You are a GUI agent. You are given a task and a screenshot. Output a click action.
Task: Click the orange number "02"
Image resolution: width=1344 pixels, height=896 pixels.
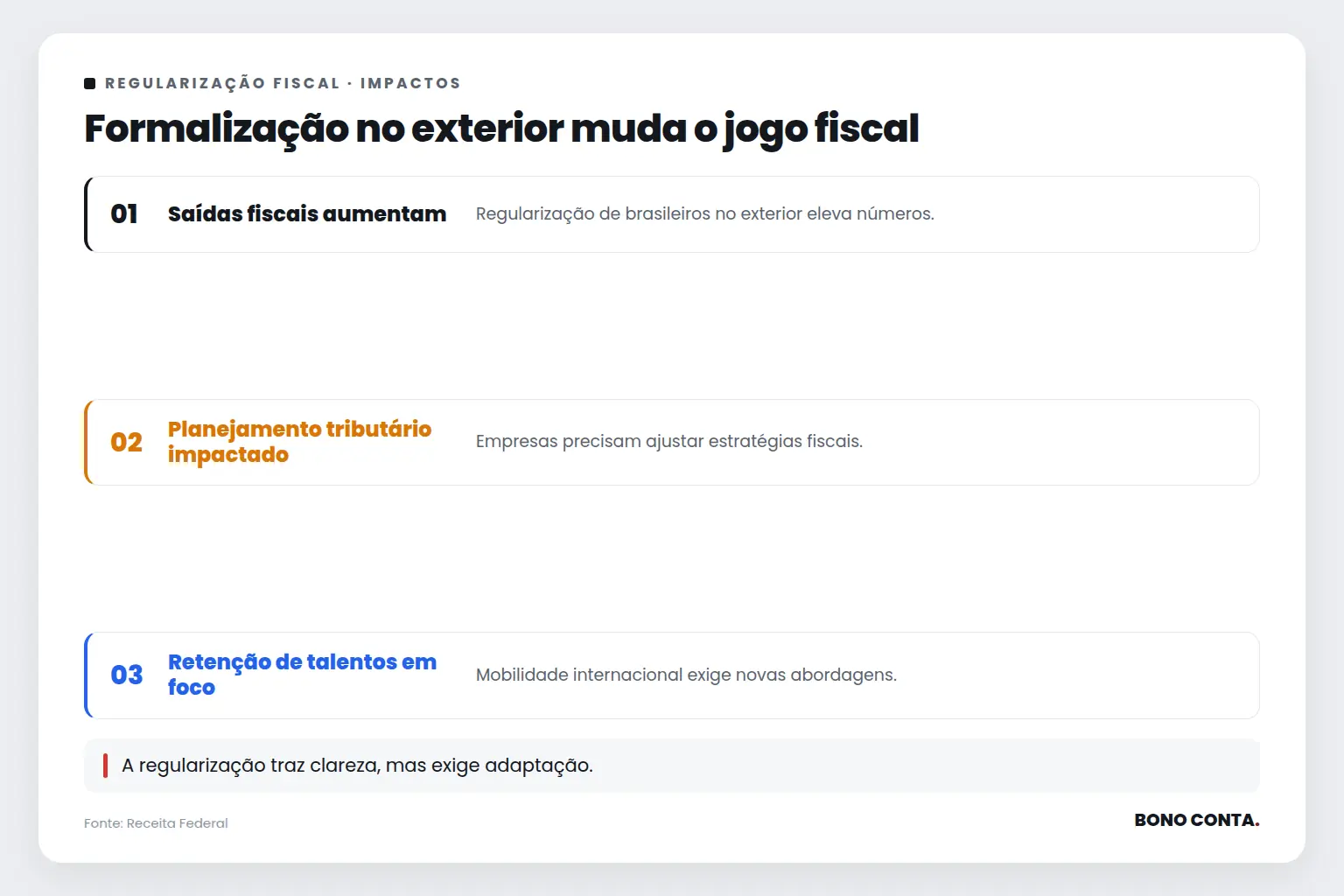(x=126, y=443)
